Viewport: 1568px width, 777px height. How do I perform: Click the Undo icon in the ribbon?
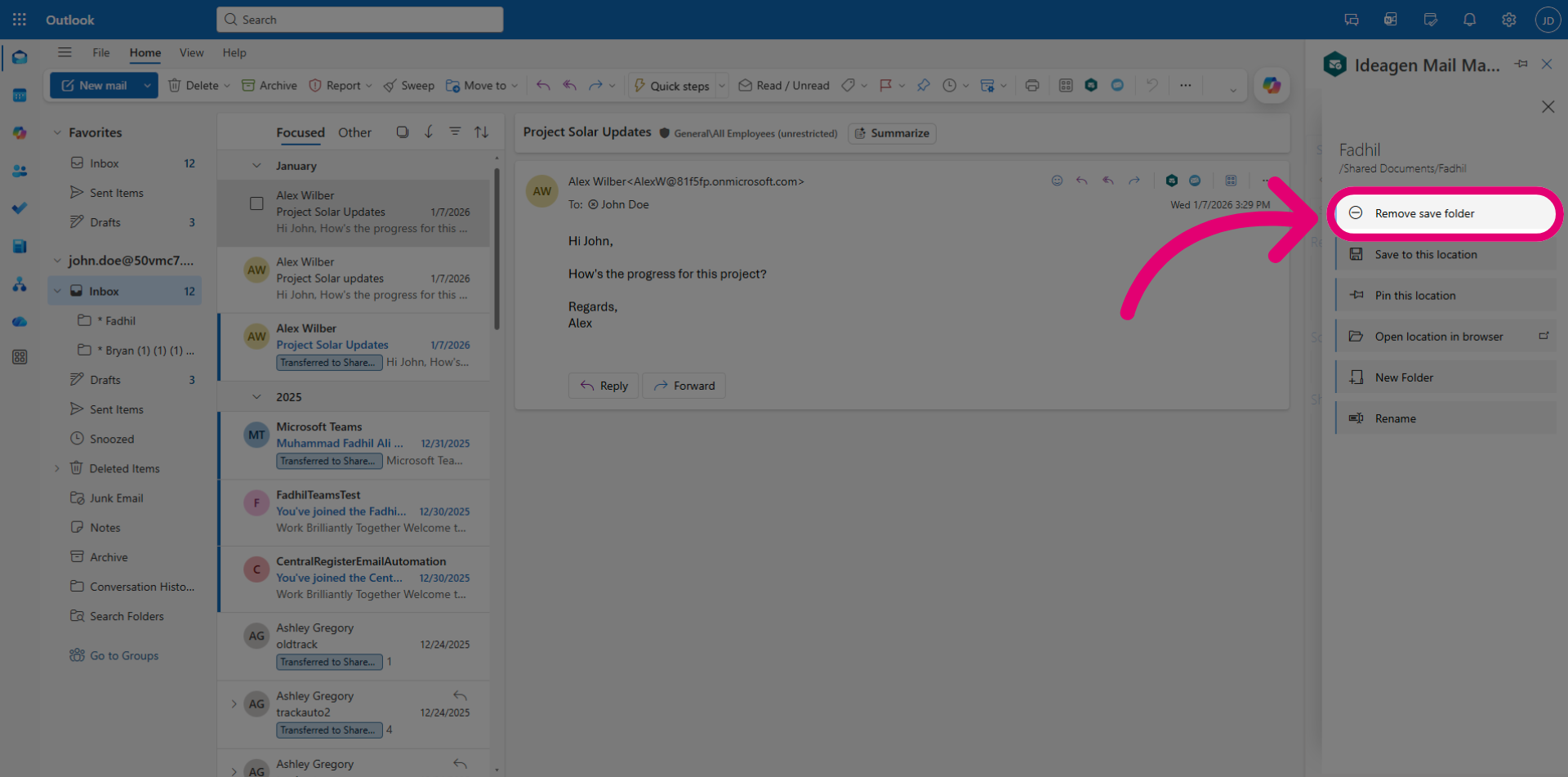1151,85
